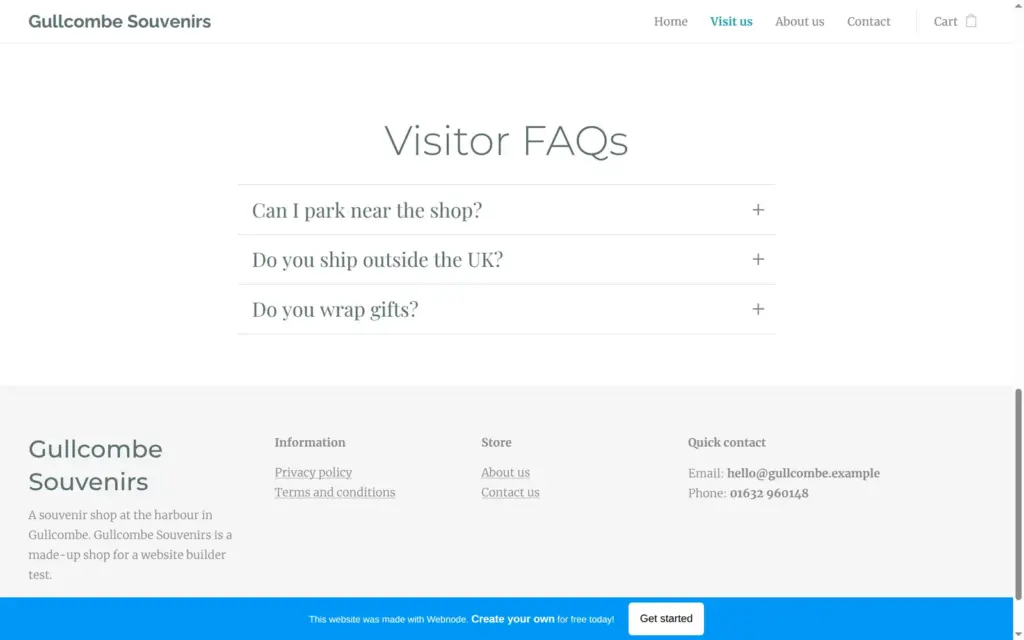Screen dimensions: 1024x640
Task: Click the phone number 01632 960148
Action: point(769,493)
